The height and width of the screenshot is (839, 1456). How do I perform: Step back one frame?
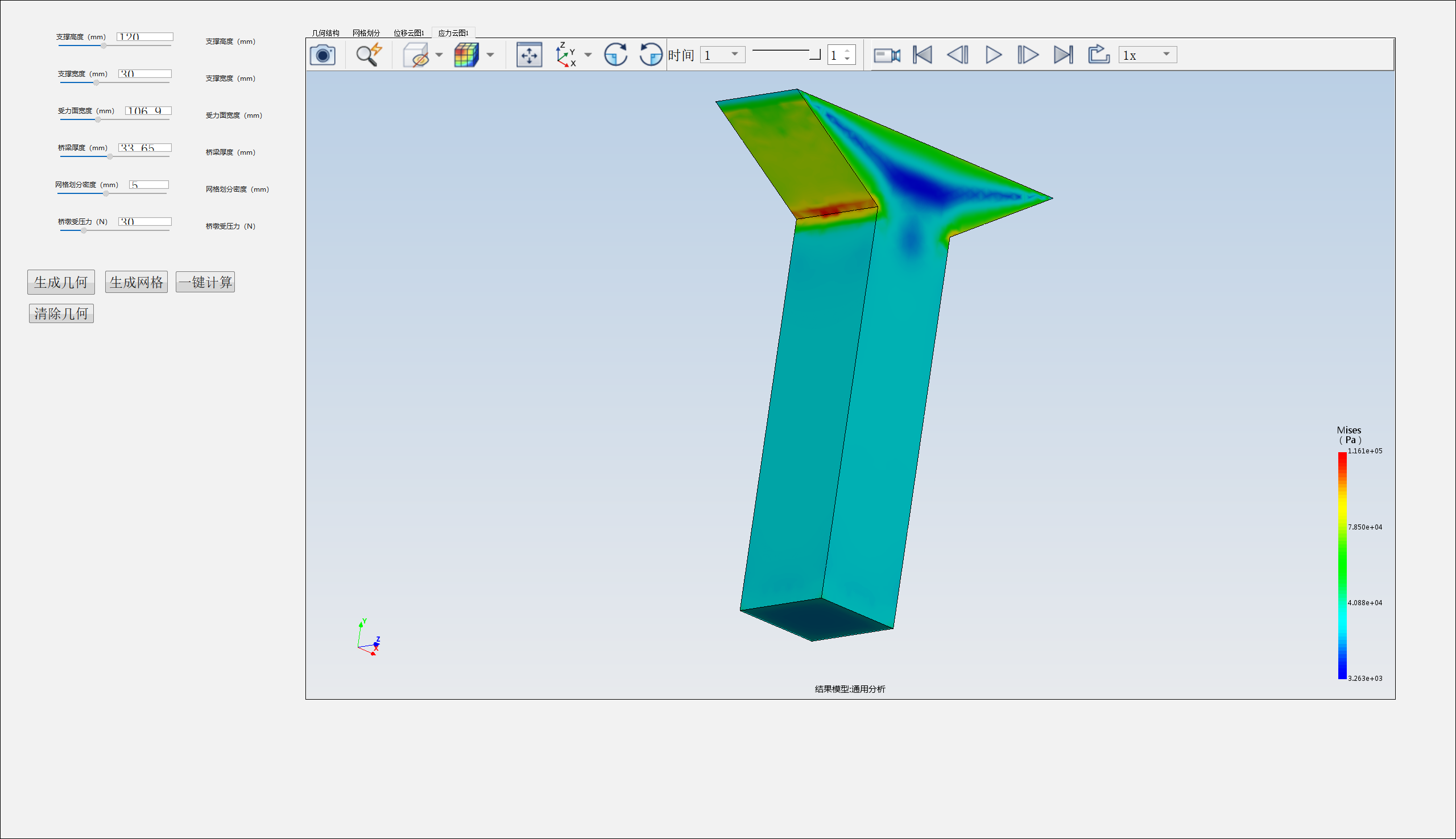(x=958, y=55)
